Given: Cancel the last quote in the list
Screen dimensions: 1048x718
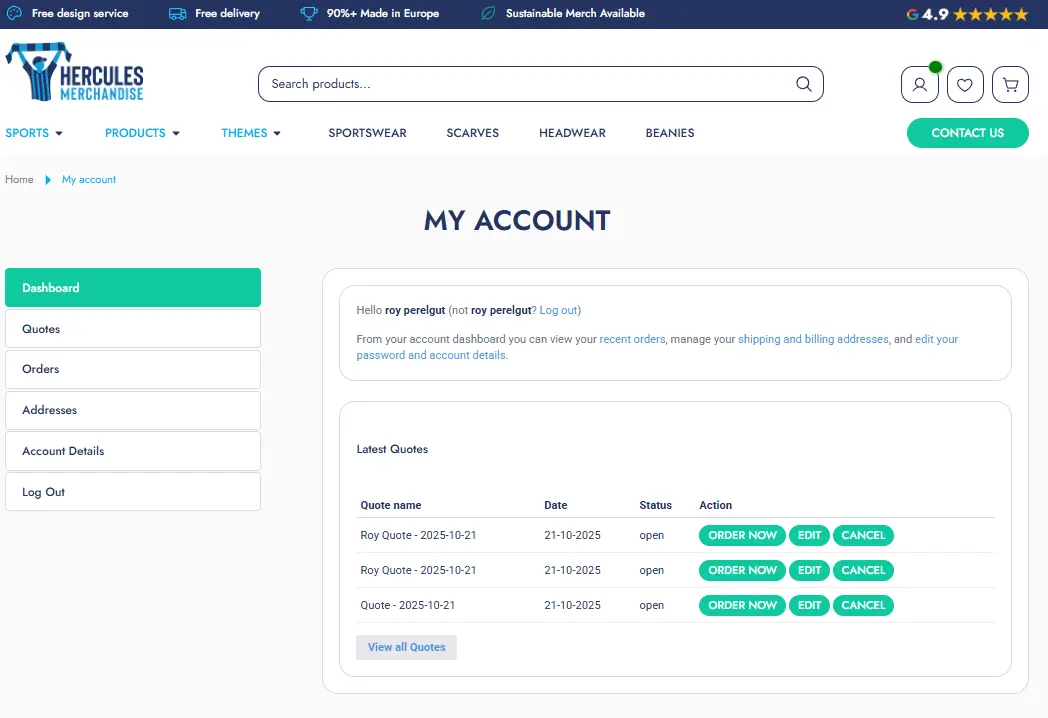Looking at the screenshot, I should (x=863, y=605).
